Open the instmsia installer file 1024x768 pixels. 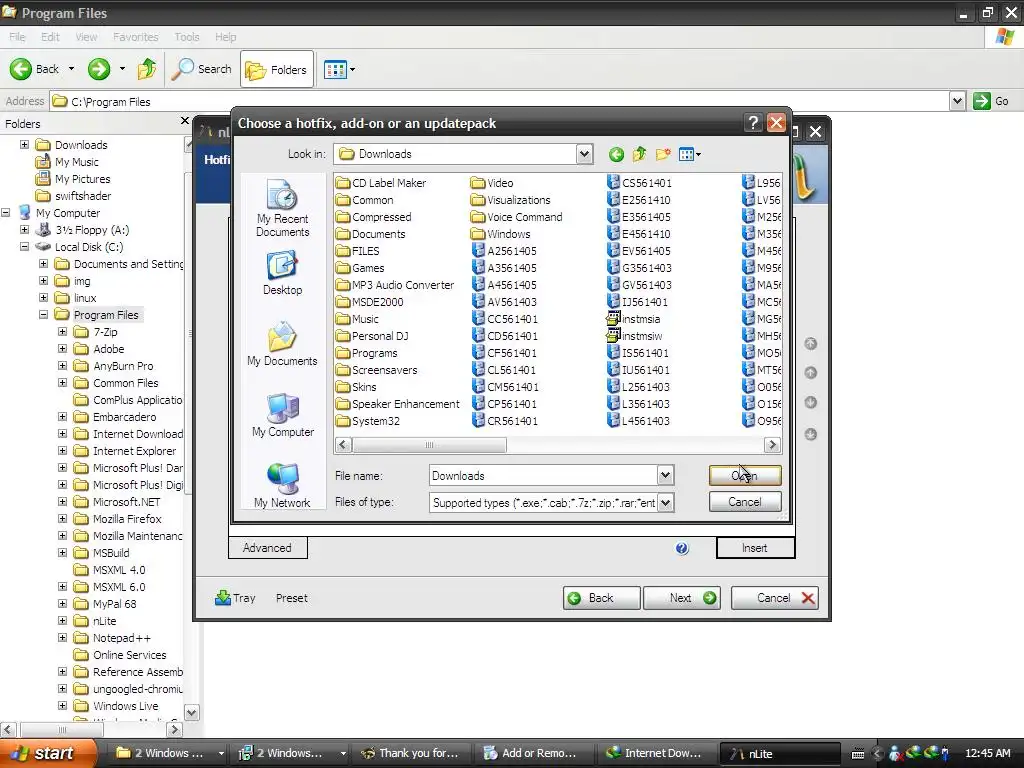pos(633,319)
